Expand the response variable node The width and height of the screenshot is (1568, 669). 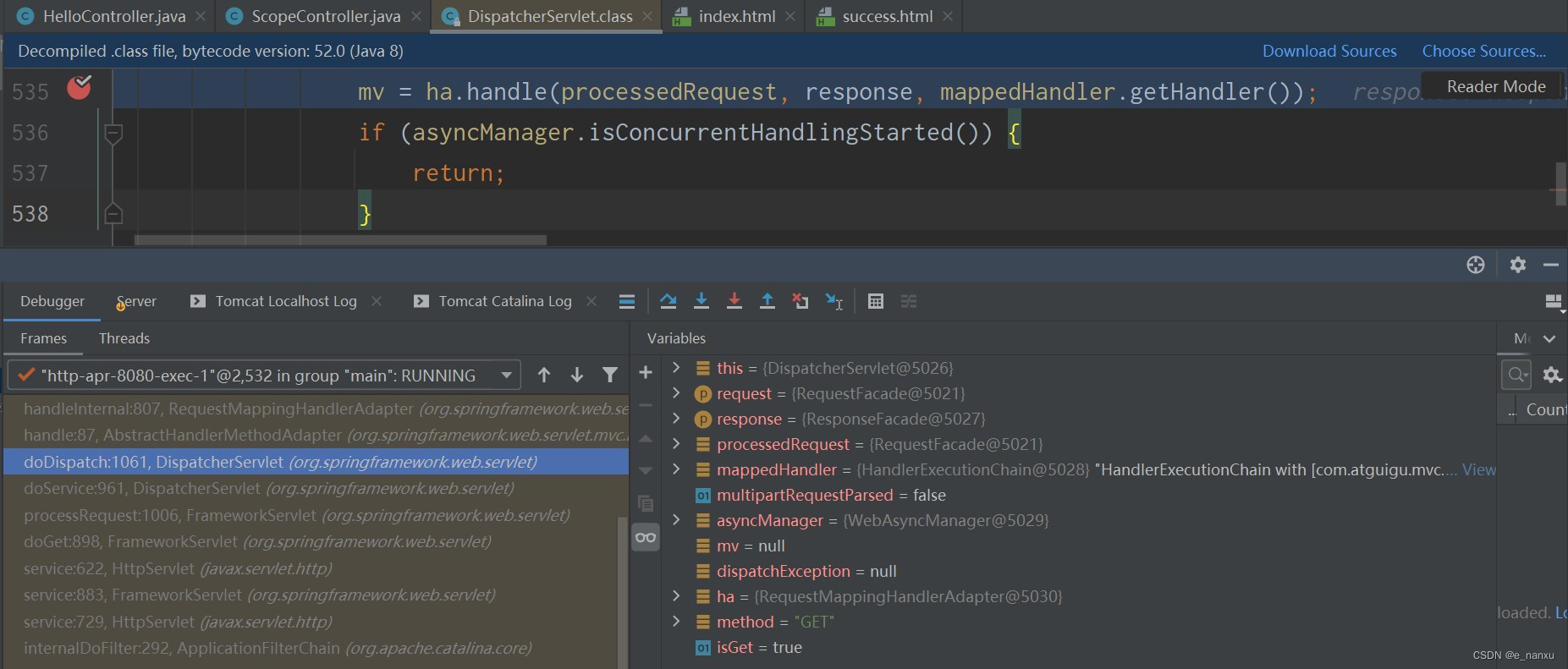point(675,419)
